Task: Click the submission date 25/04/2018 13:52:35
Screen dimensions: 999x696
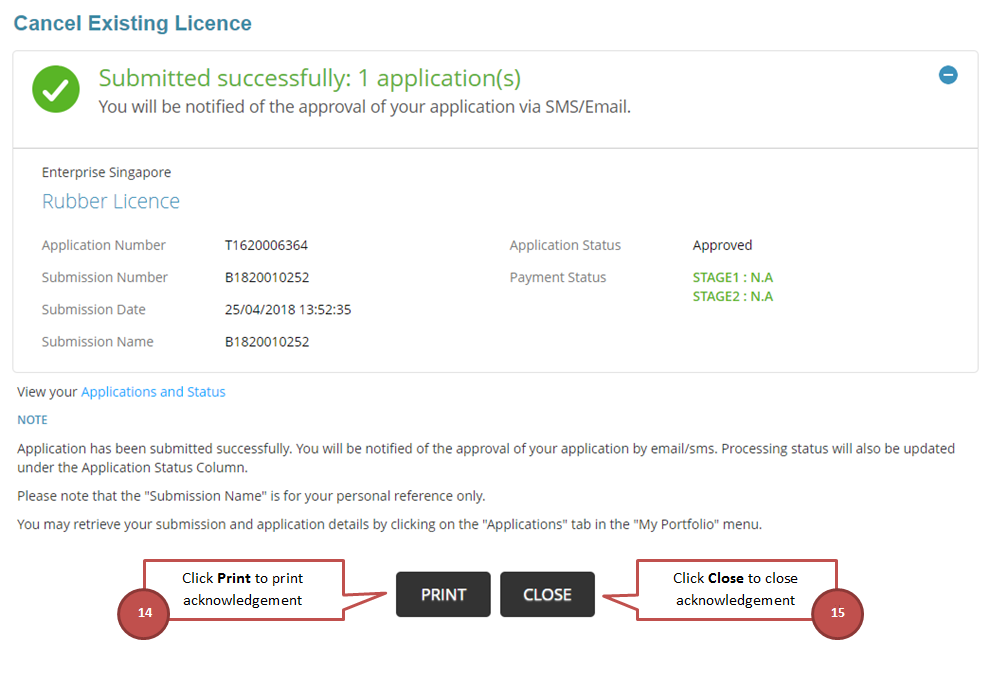Action: point(288,309)
